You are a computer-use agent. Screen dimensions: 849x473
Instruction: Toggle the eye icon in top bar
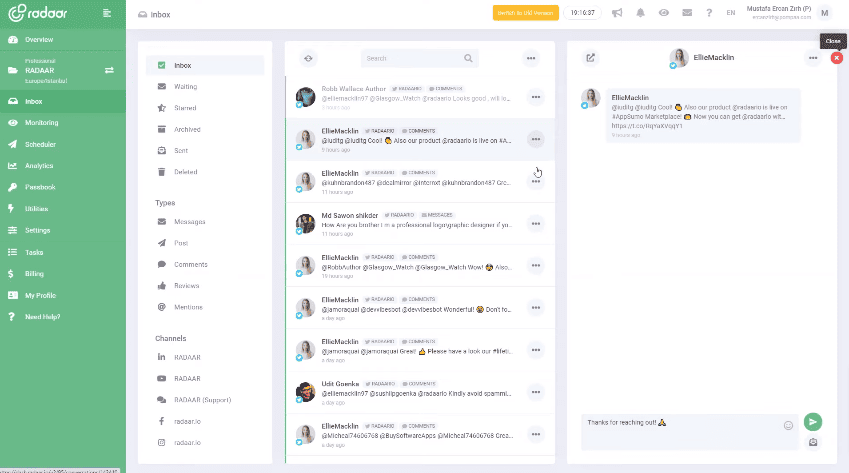coord(663,13)
